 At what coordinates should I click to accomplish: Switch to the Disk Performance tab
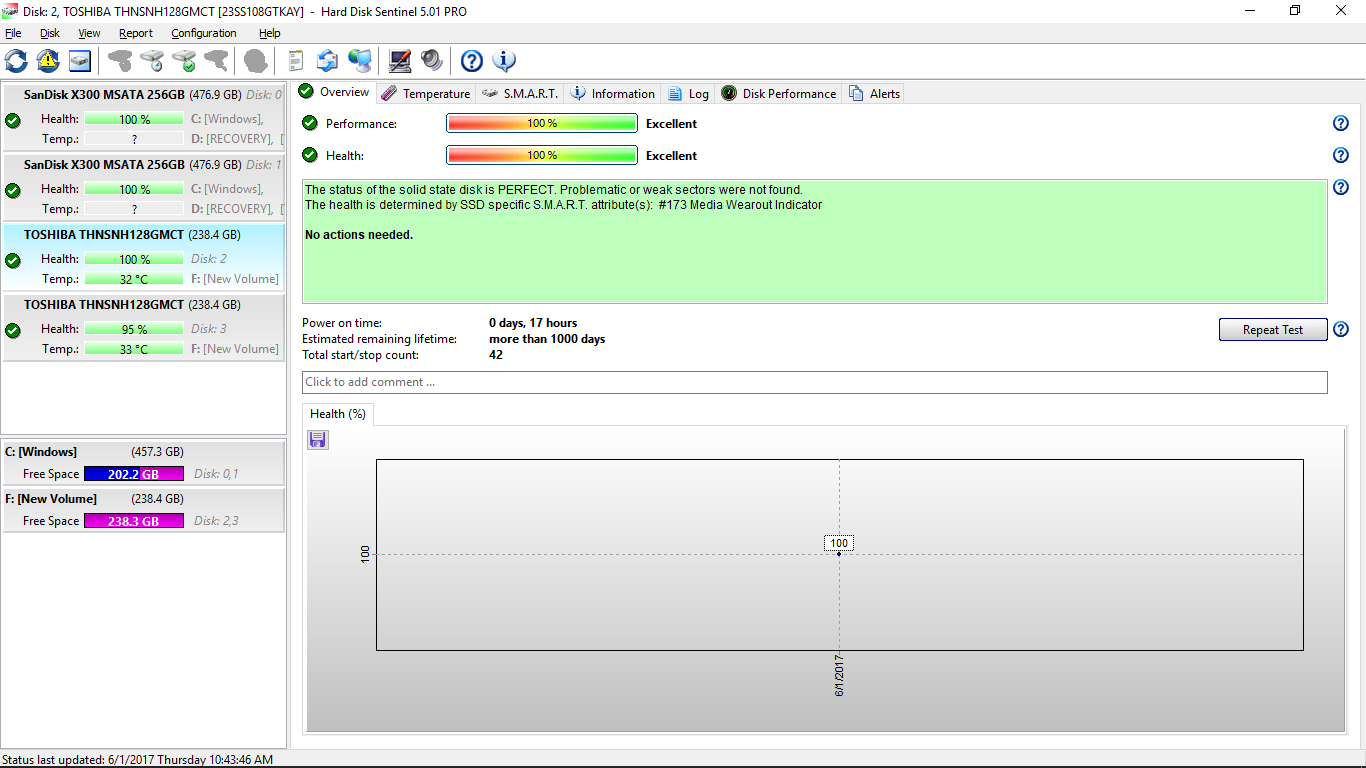tap(778, 93)
